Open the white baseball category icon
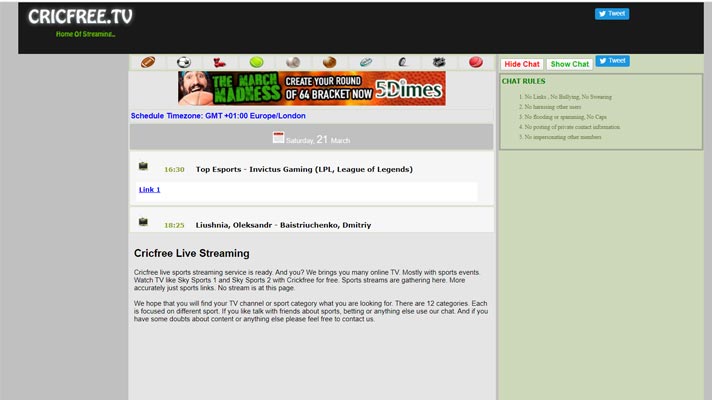Screen dimensions: 712x400 293,62
